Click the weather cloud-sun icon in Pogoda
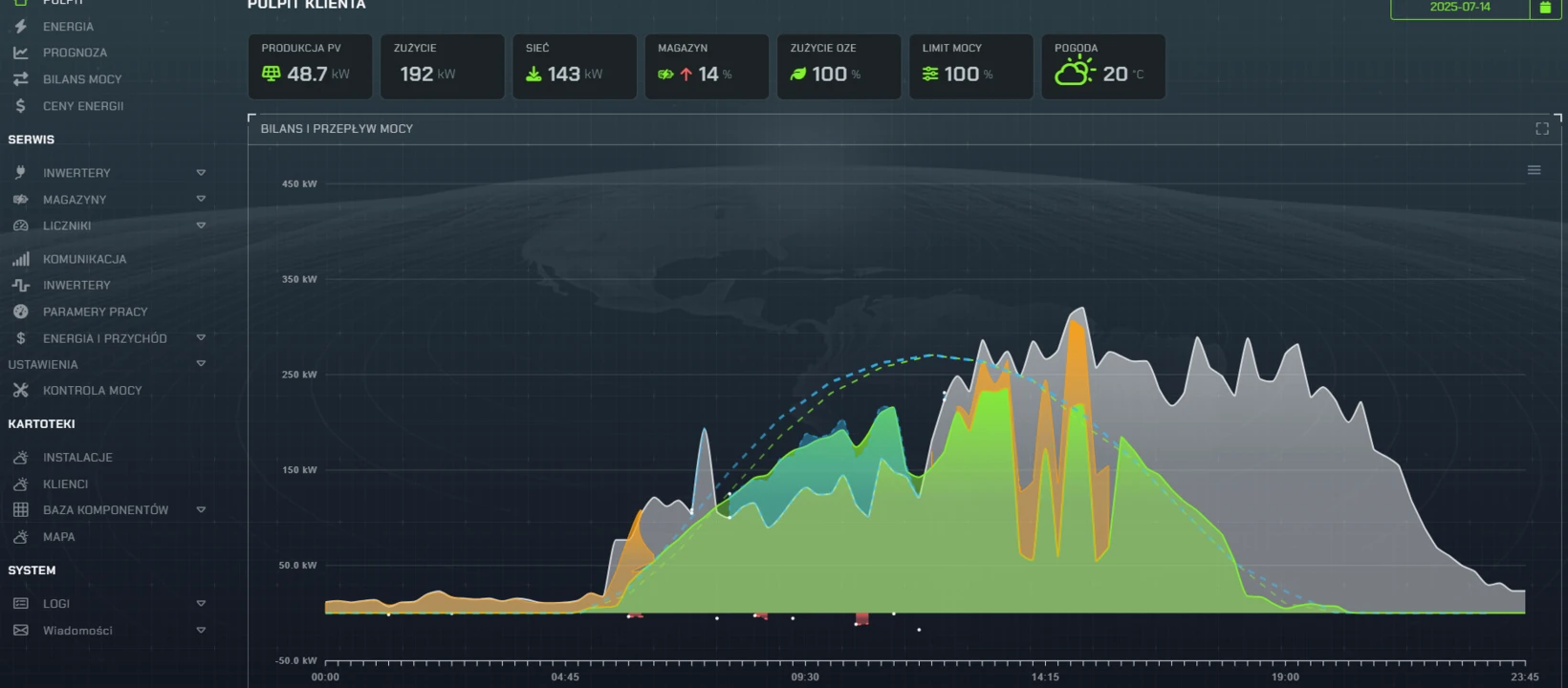This screenshot has height=688, width=1568. 1074,72
